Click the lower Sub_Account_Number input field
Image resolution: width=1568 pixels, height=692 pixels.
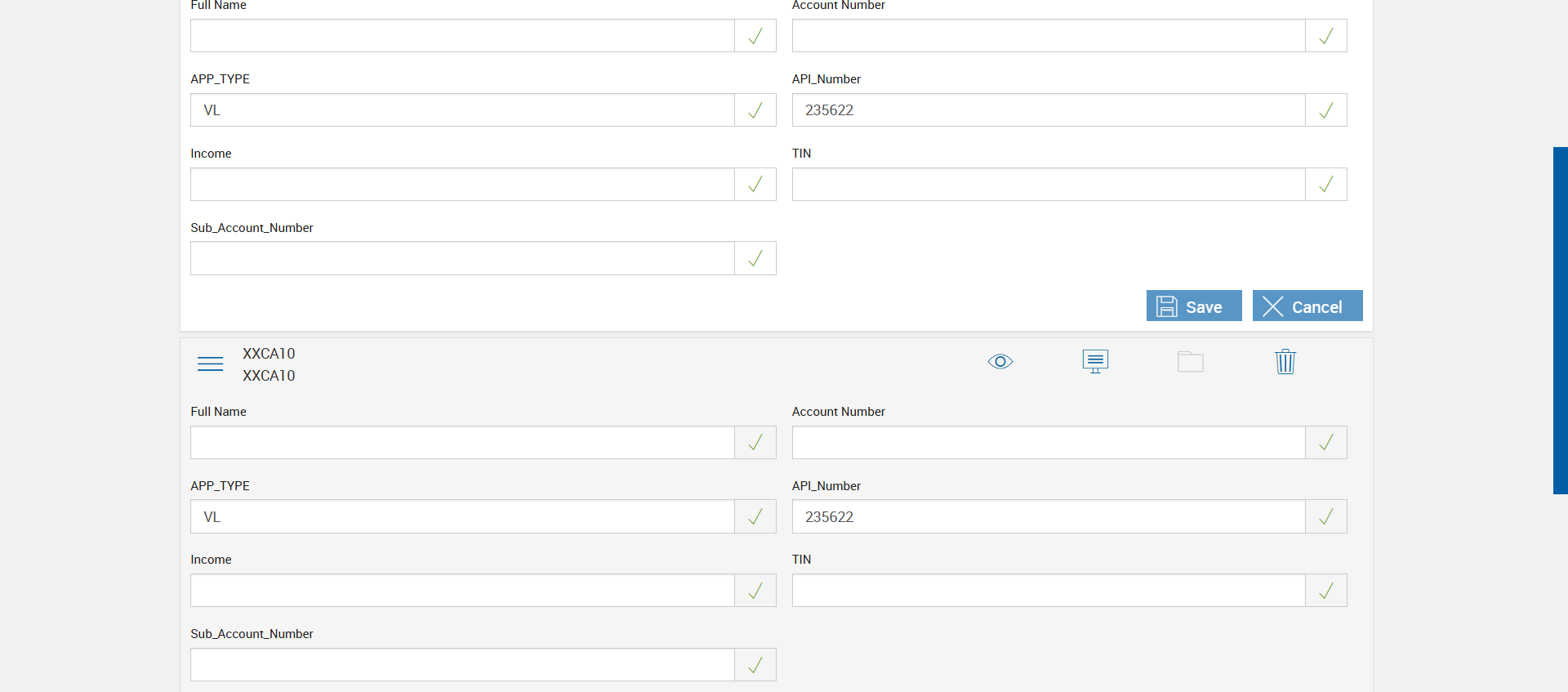coord(462,665)
